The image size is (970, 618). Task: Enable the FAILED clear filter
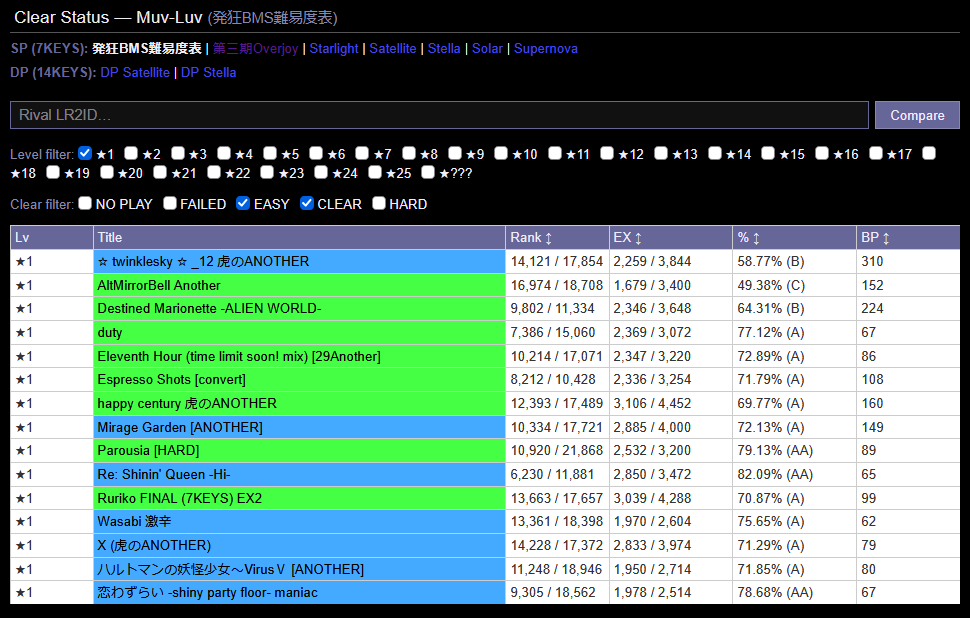point(170,203)
